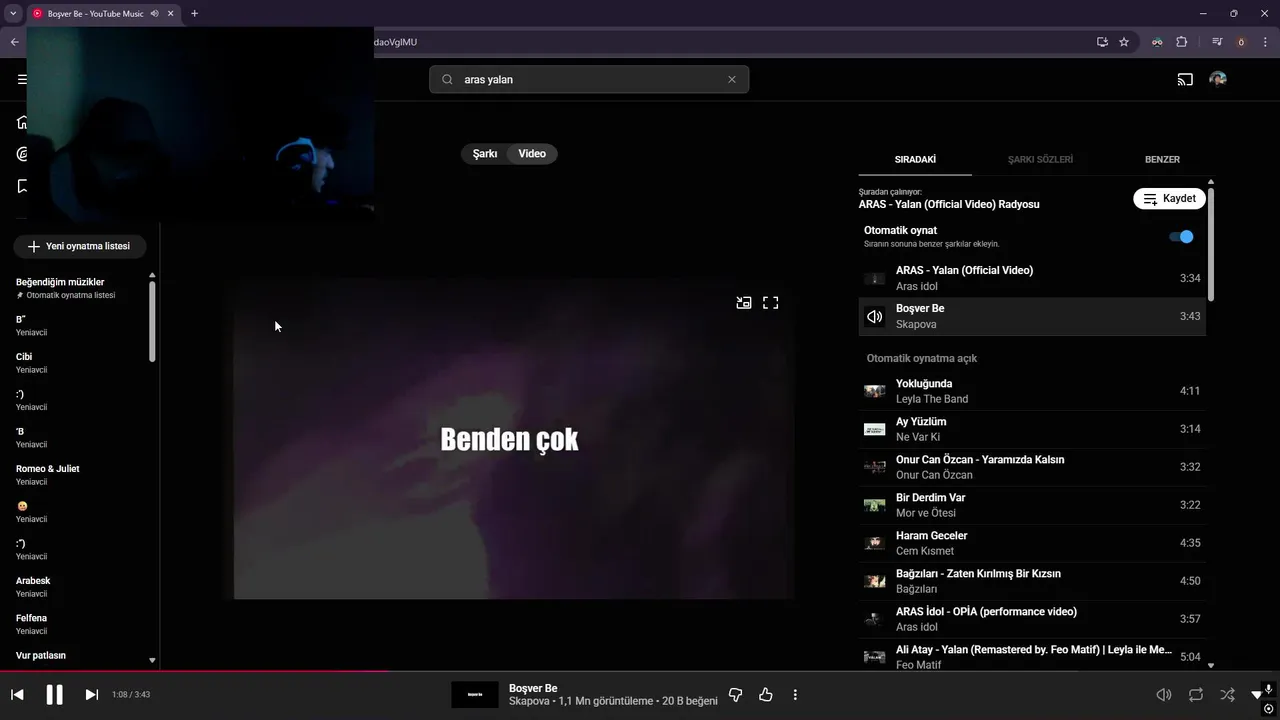Click the microphone overlay icon
Image resolution: width=1280 pixels, height=720 pixels.
(1268, 688)
